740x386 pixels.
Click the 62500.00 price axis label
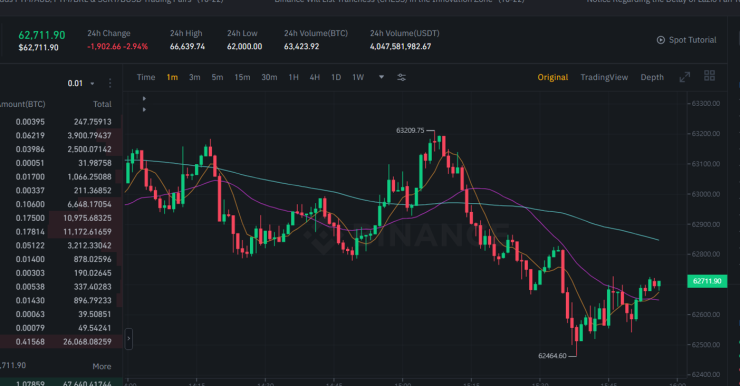(x=706, y=344)
